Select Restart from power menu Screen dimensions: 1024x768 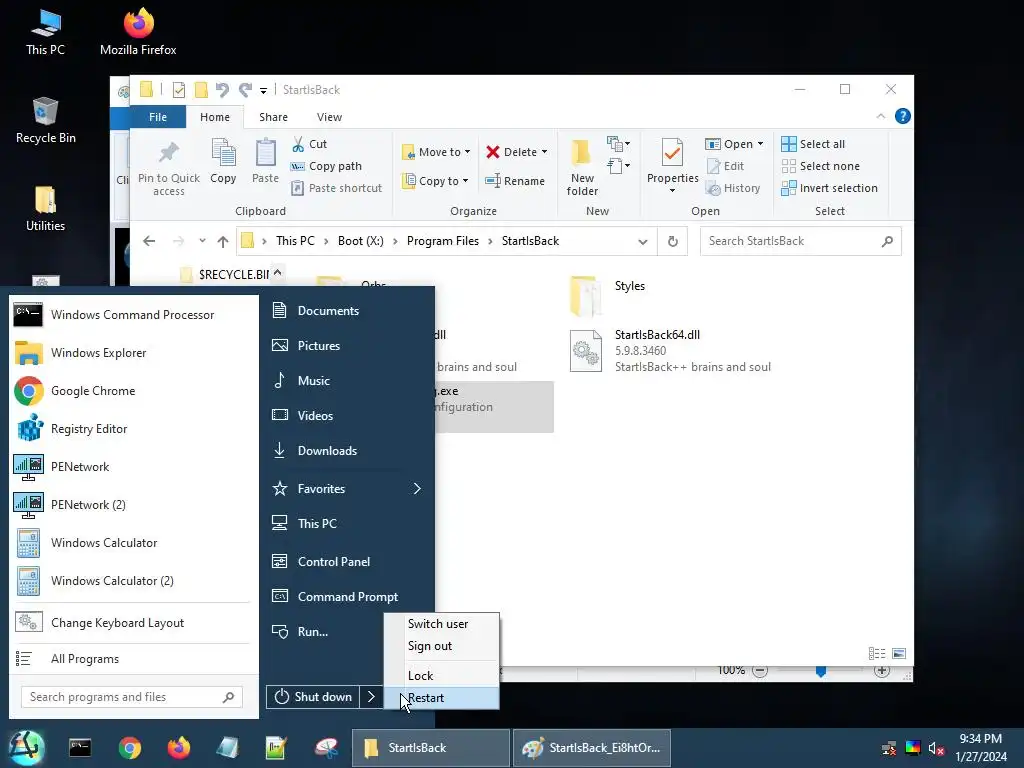click(441, 698)
